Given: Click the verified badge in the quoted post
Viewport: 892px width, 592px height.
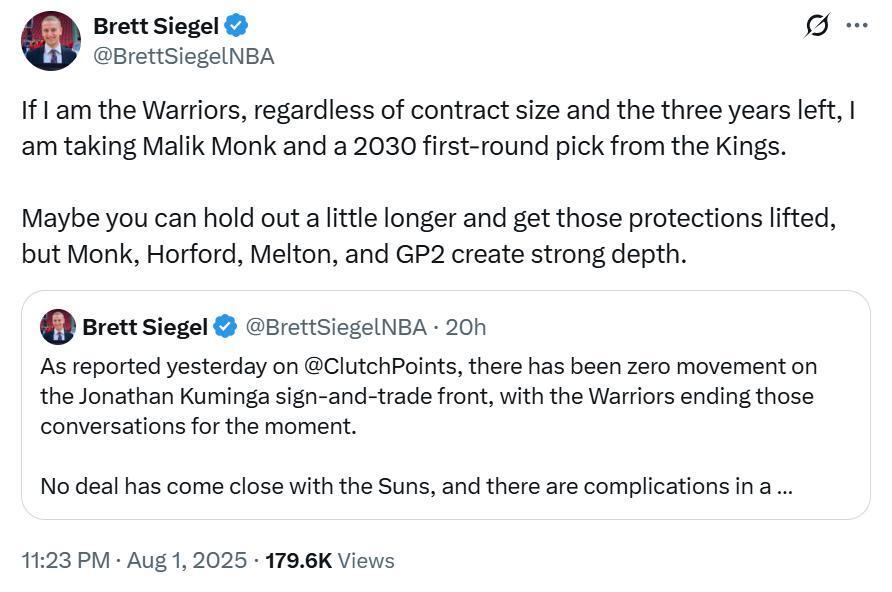Looking at the screenshot, I should (226, 327).
